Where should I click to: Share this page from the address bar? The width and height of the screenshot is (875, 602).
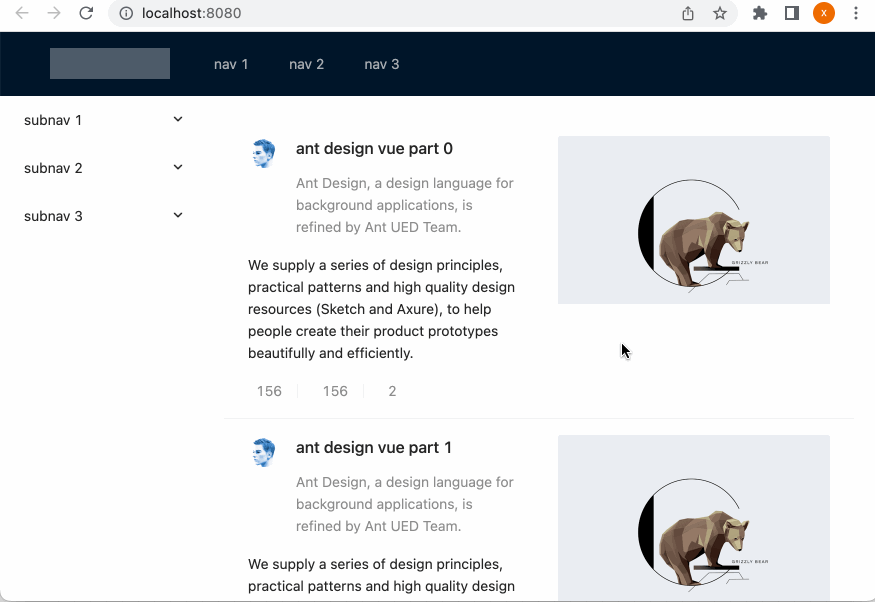click(688, 13)
